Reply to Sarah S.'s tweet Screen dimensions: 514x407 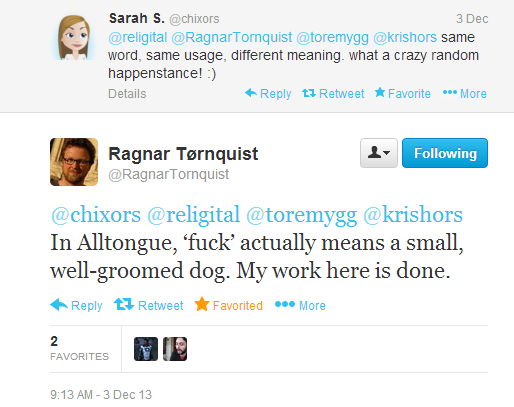coord(268,94)
